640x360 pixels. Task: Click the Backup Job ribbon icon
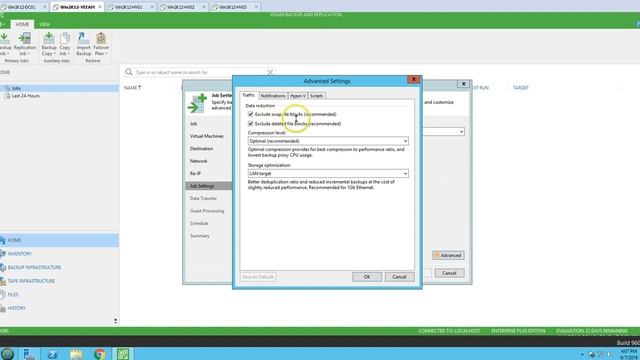[x=5, y=44]
